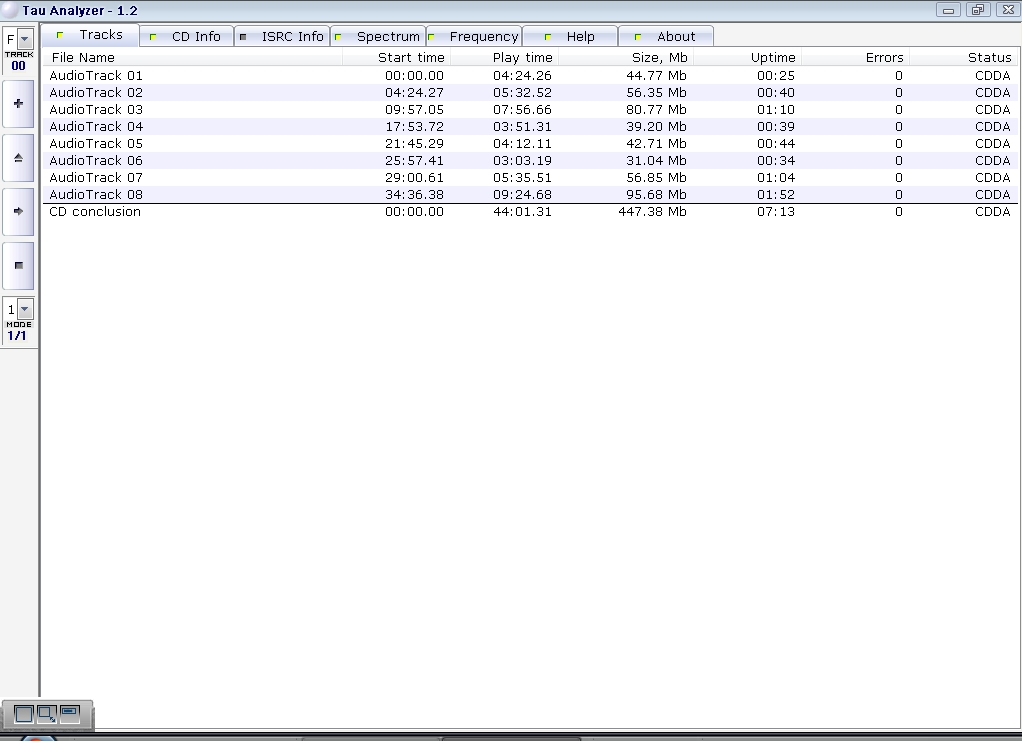Switch to the CD Info tab
Viewport: 1022px width, 741px height.
point(187,36)
